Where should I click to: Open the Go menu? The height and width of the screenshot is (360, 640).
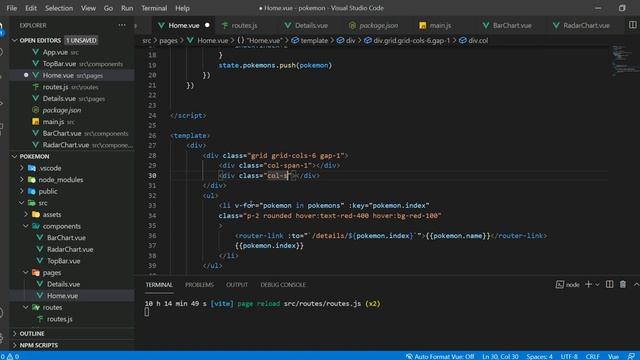pos(108,8)
